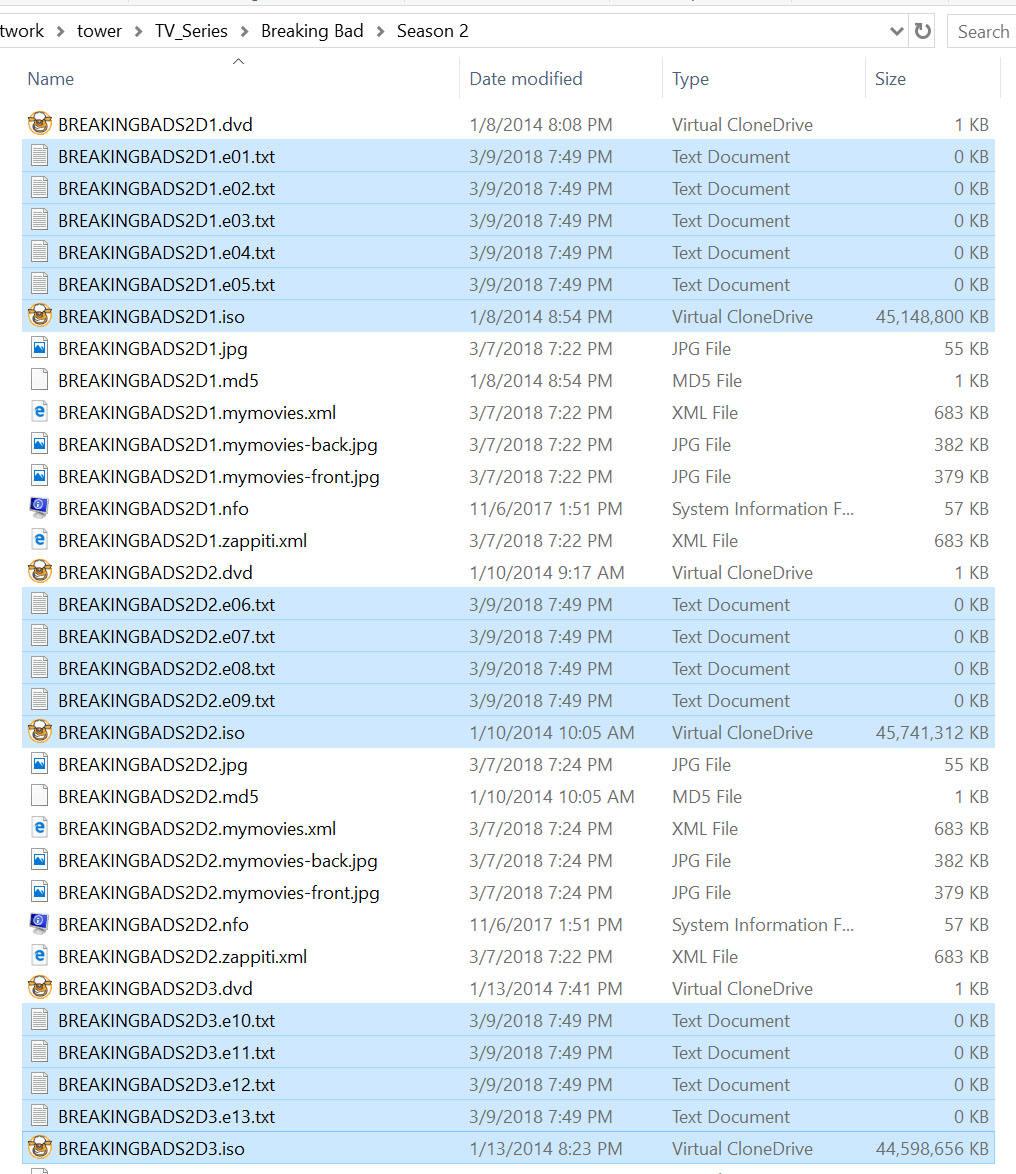Click the BREAKINGBADS2D2.md5 blank file icon

pyautogui.click(x=40, y=796)
